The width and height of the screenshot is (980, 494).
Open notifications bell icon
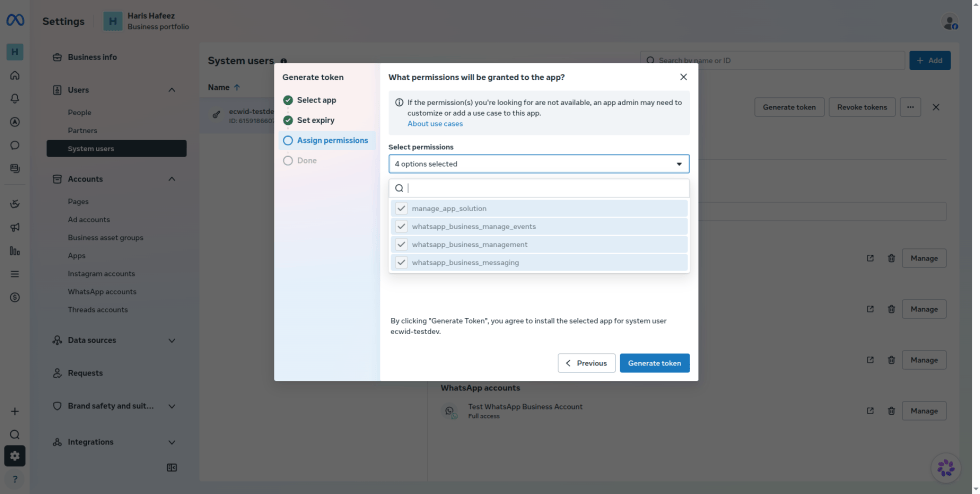pyautogui.click(x=15, y=98)
